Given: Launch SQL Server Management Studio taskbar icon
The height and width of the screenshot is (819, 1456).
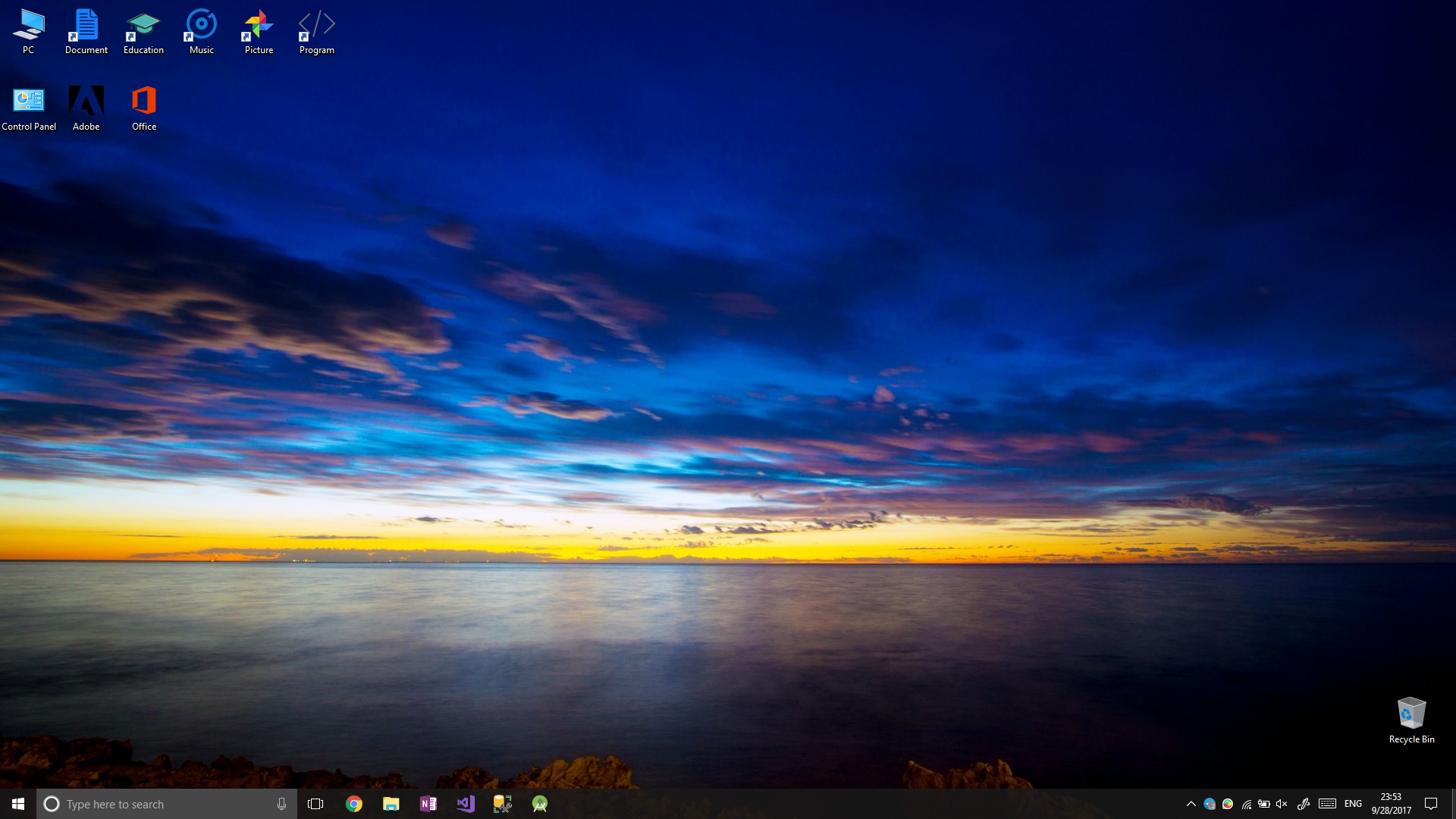Looking at the screenshot, I should [502, 804].
